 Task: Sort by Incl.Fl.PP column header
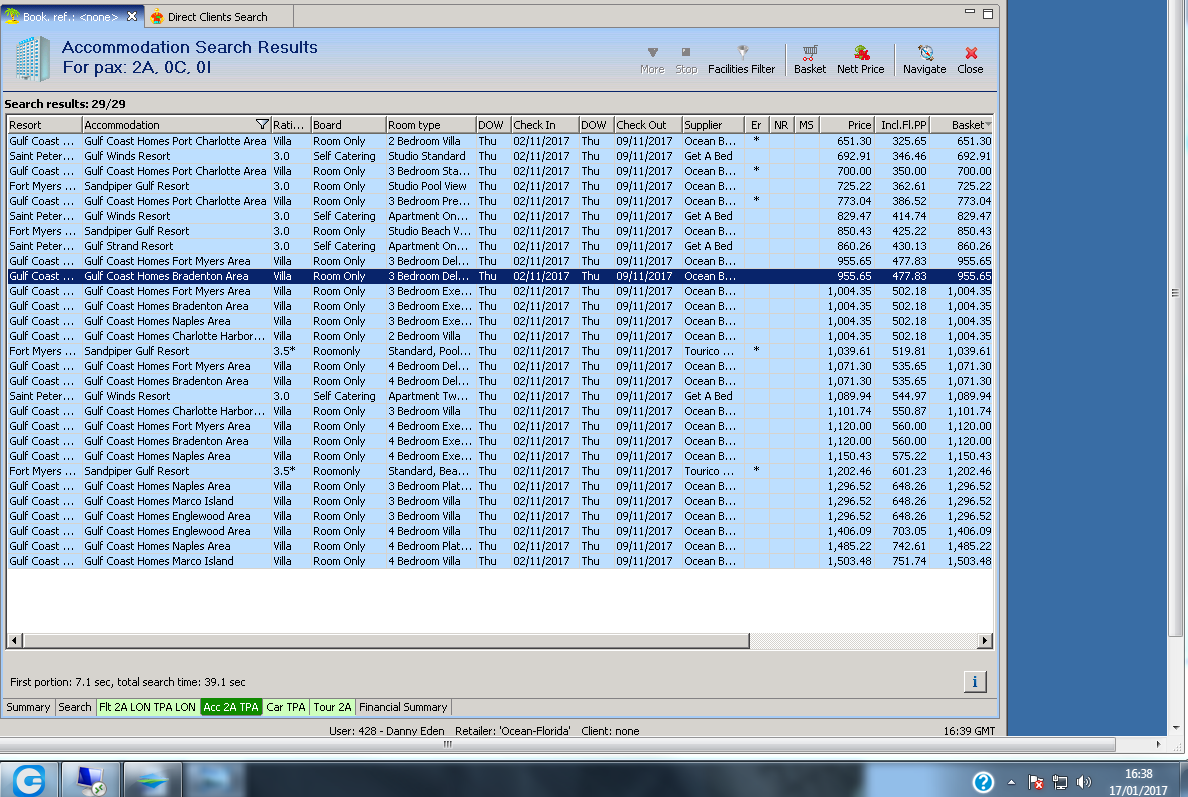tap(903, 125)
